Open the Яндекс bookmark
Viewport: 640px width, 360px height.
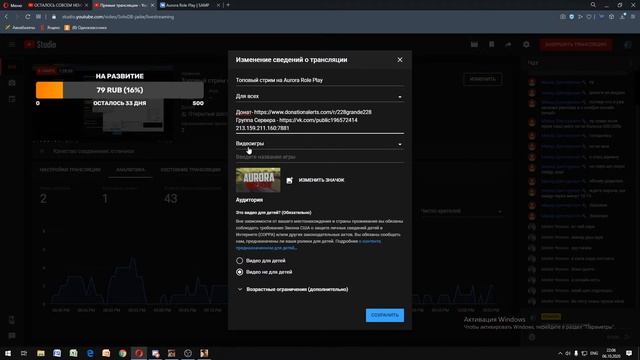pyautogui.click(x=50, y=28)
